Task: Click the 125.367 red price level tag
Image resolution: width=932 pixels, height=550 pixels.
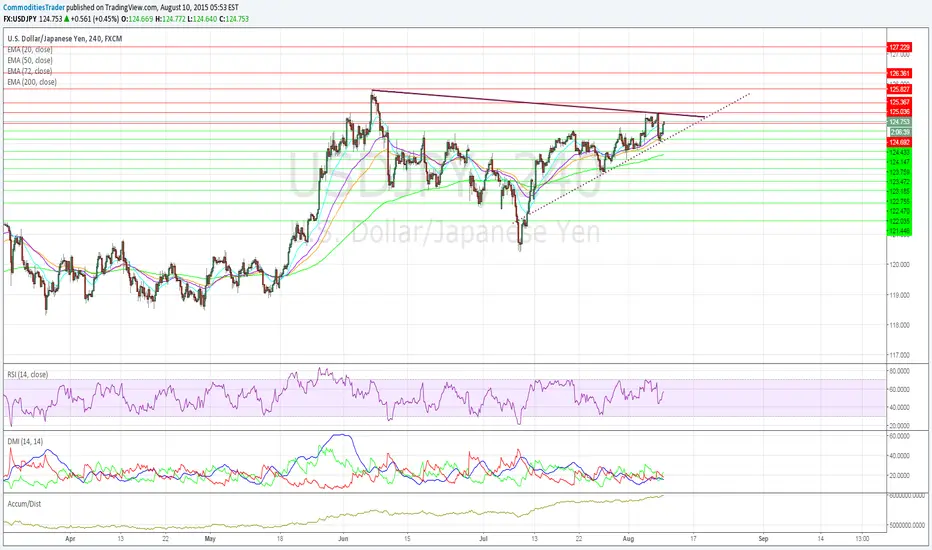Action: 899,102
